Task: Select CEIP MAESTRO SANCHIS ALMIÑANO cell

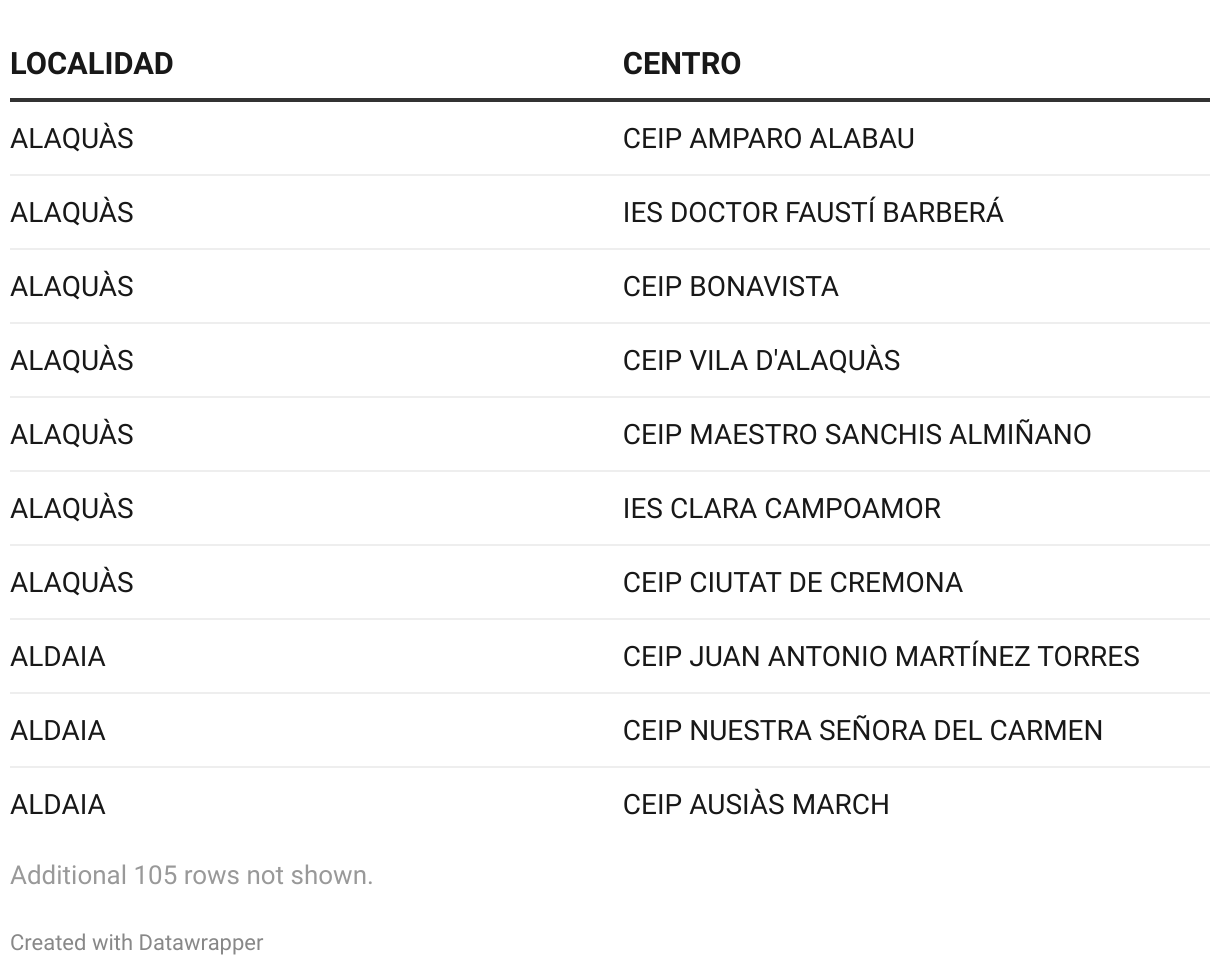Action: point(857,434)
